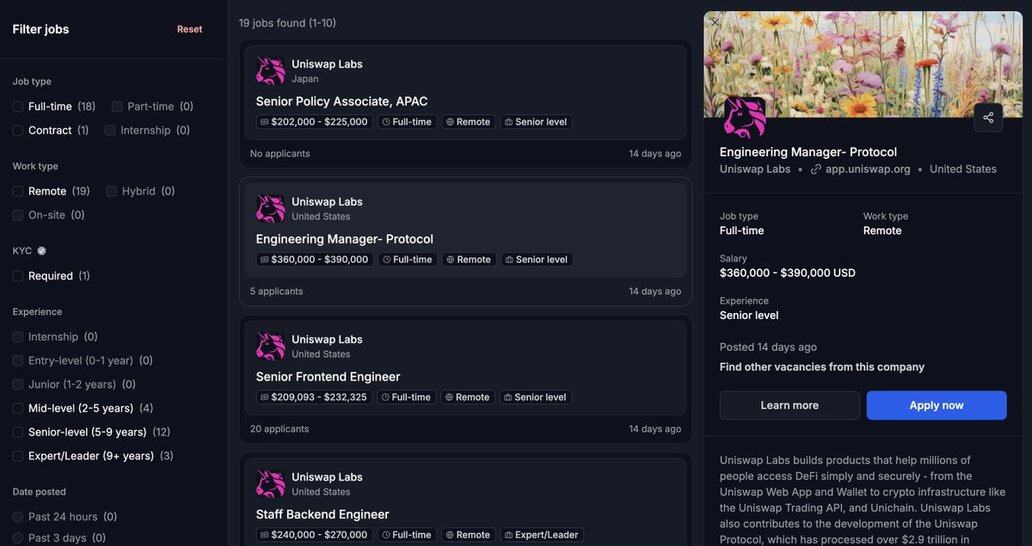Click Uniswap logo on Staff Backend Engineer card
The image size is (1032, 546).
click(270, 485)
